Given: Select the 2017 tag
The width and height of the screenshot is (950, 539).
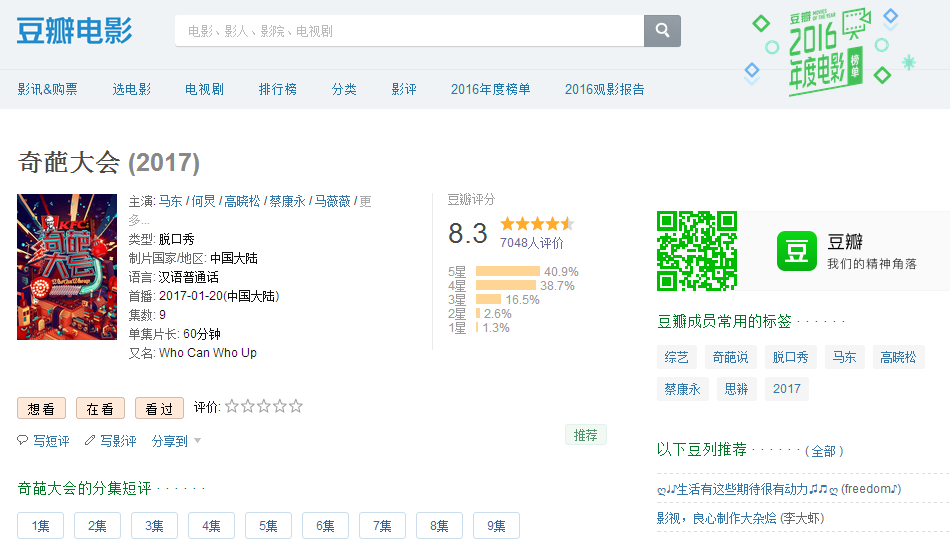Looking at the screenshot, I should coord(787,389).
